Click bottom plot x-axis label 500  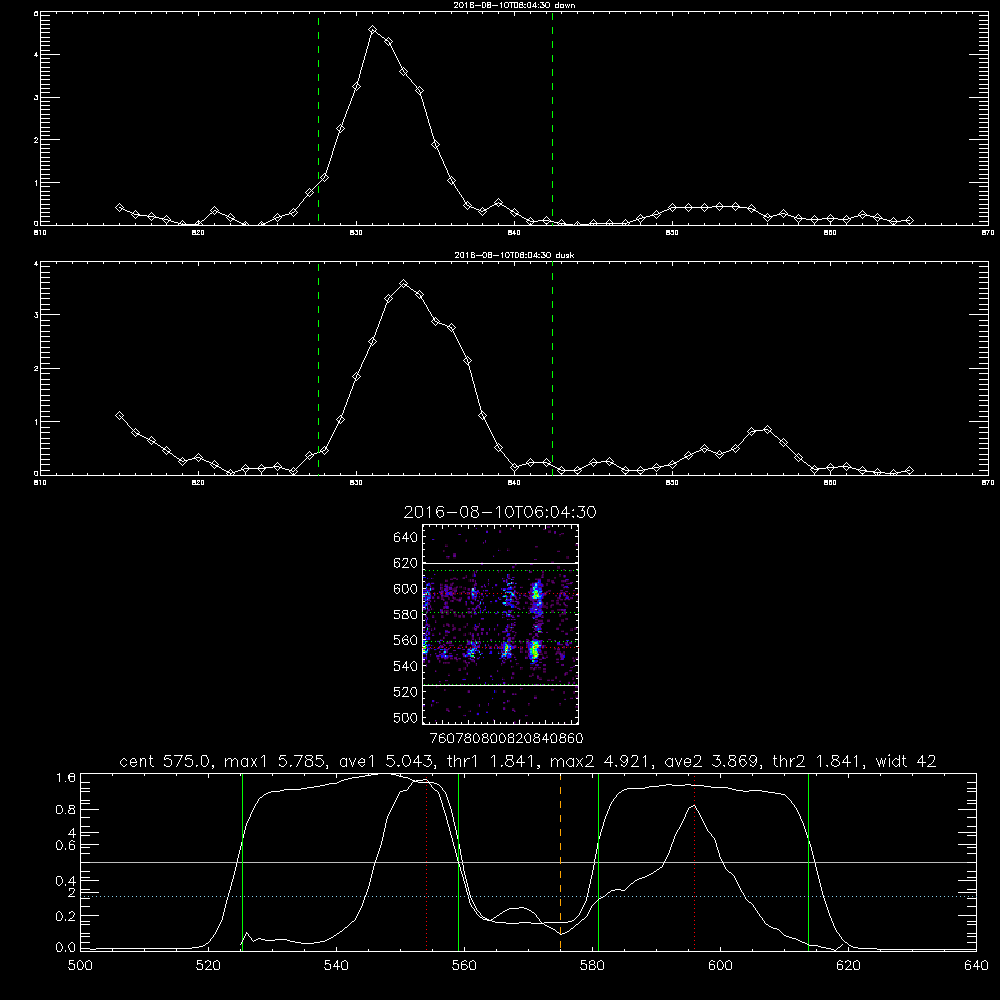click(80, 966)
